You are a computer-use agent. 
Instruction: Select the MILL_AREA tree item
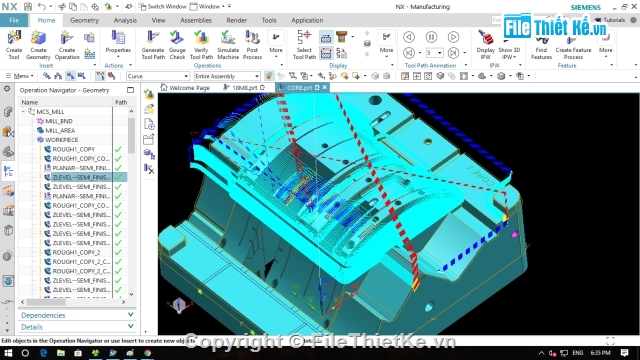[x=60, y=130]
